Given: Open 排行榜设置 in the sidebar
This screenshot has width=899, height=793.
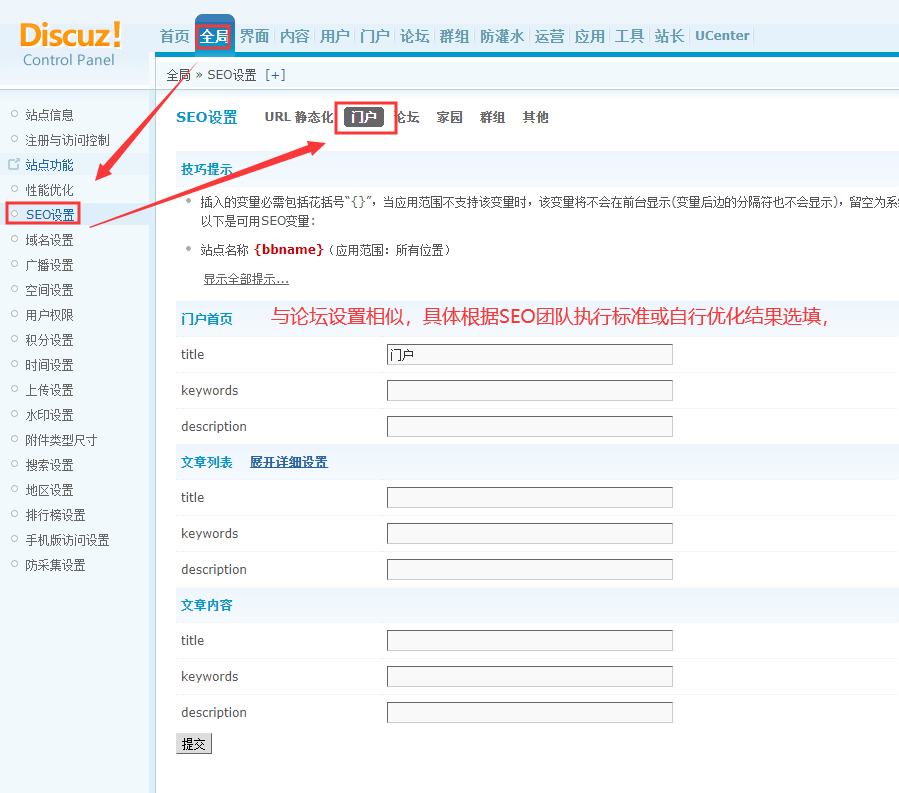Looking at the screenshot, I should 55,515.
